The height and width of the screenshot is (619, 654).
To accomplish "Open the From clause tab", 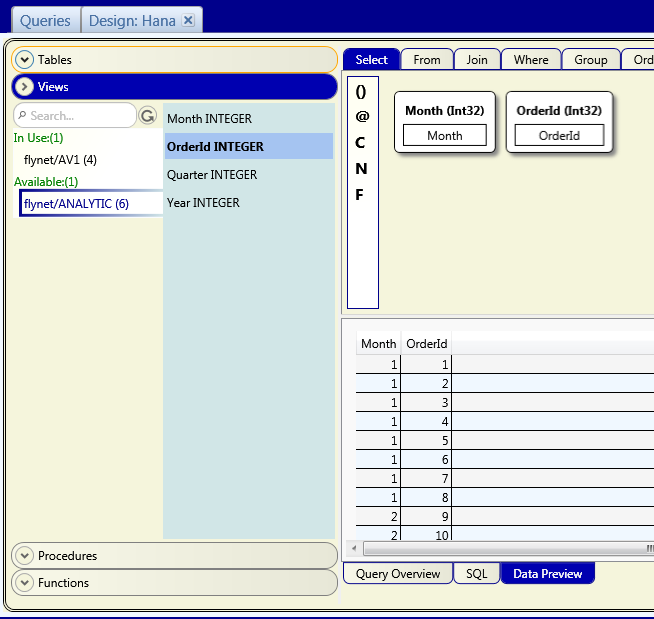I will [427, 60].
